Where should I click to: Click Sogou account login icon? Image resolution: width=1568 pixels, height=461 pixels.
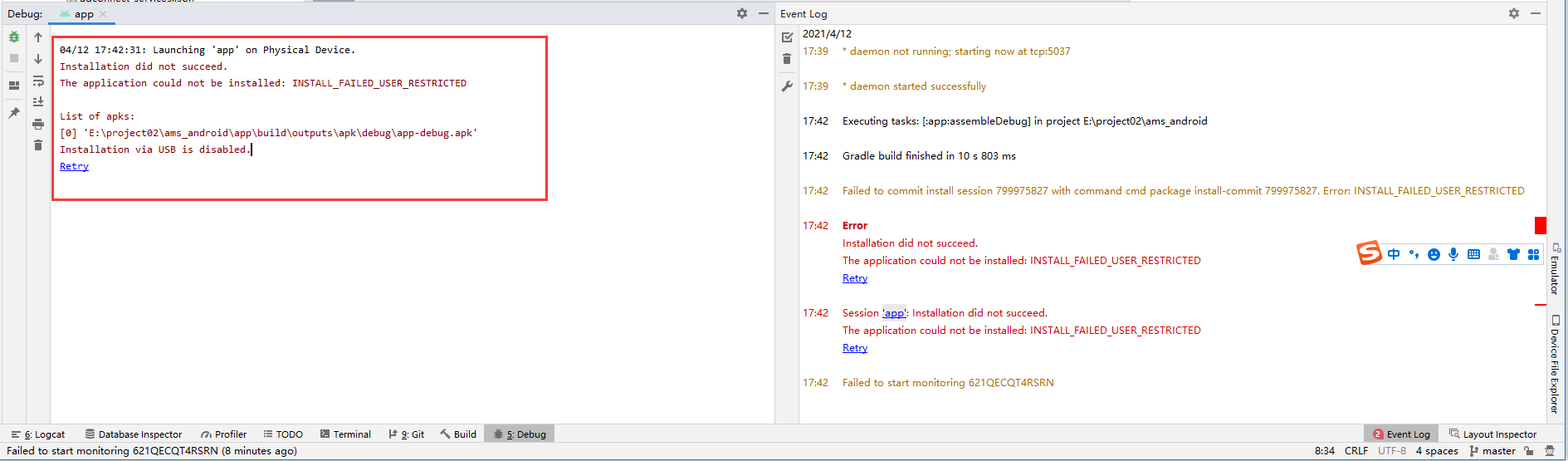[x=1493, y=254]
